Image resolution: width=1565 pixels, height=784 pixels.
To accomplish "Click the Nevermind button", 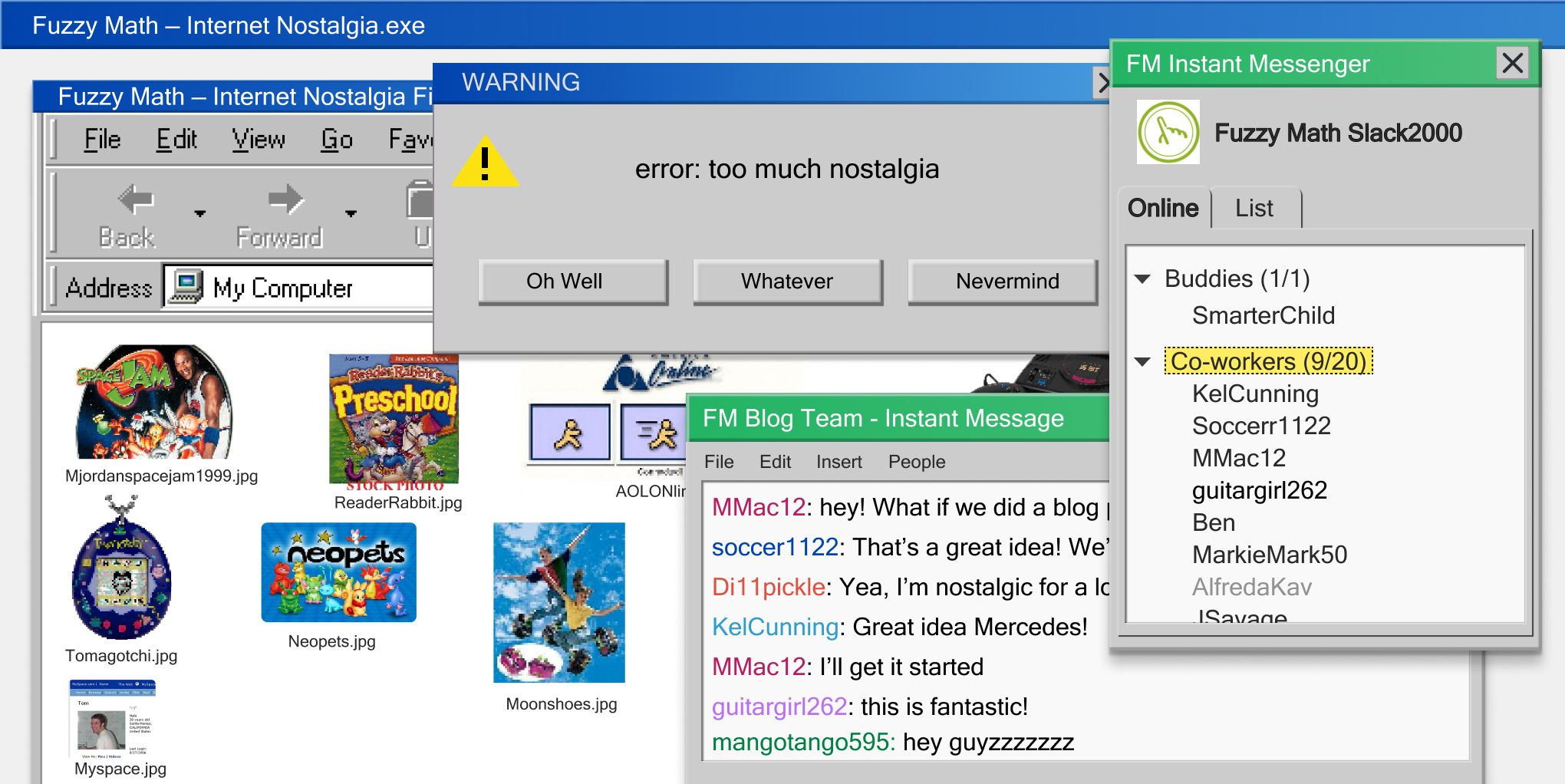I will pos(1003,282).
